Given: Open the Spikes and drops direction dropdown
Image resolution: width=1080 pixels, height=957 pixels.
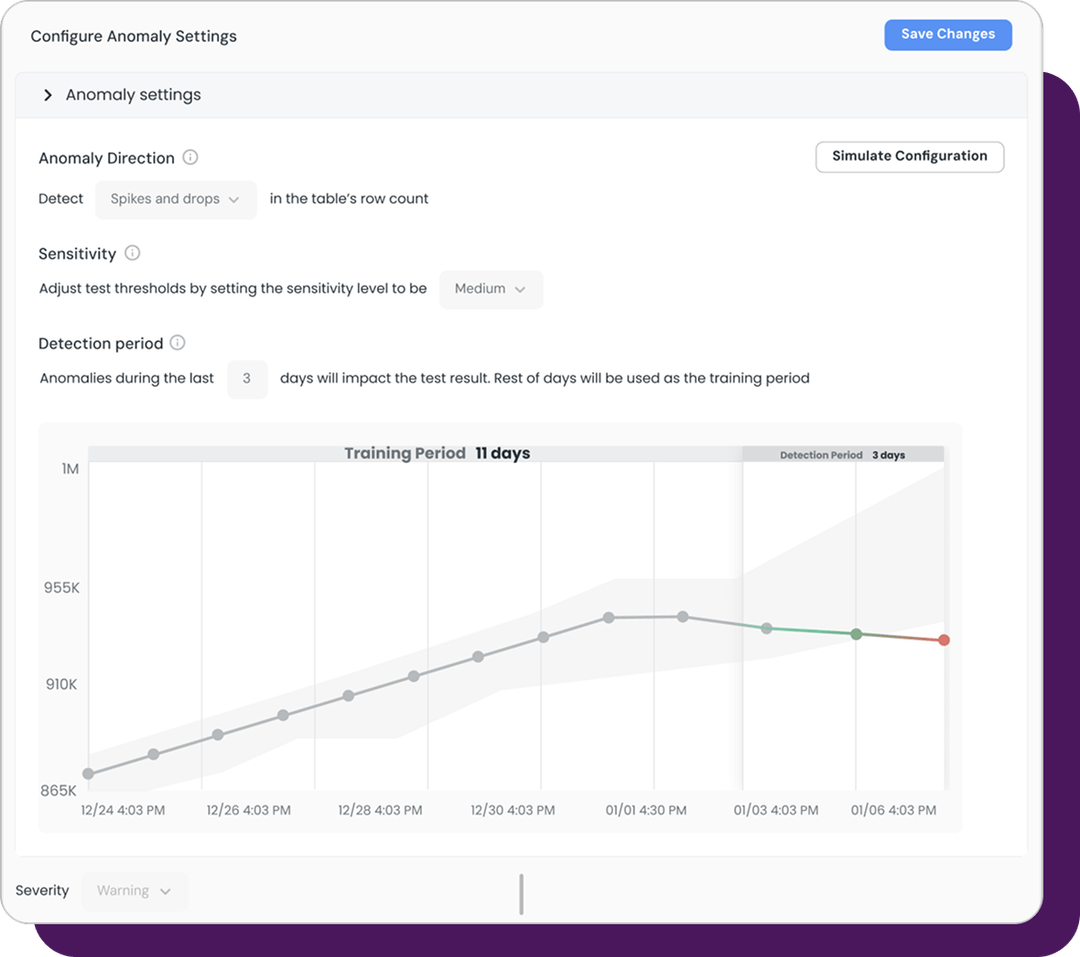Looking at the screenshot, I should coord(175,199).
